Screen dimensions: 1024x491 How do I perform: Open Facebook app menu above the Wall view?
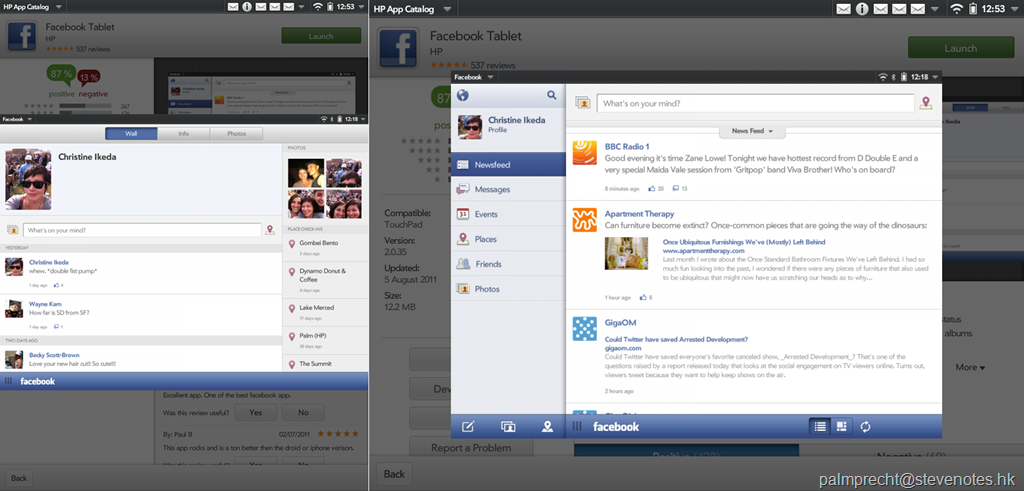16,119
